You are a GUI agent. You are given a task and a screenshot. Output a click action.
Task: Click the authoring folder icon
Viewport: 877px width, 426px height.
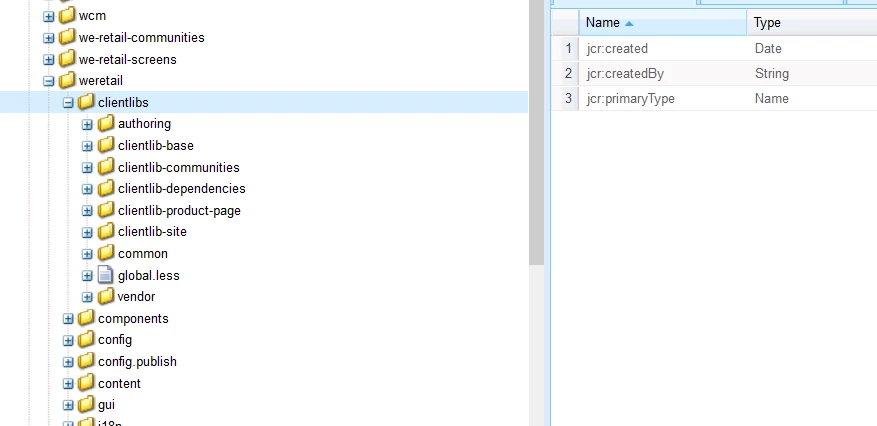pos(105,123)
